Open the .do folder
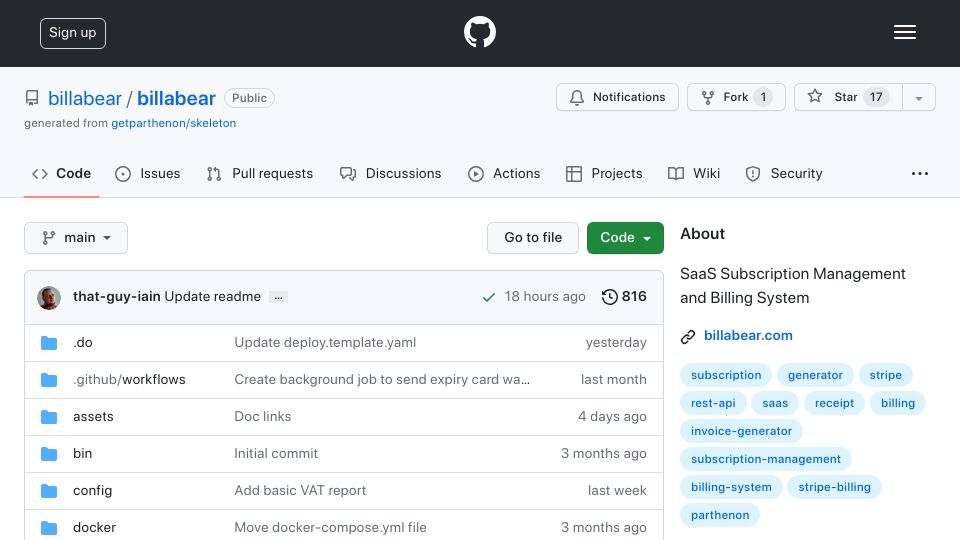Viewport: 960px width, 540px height. point(83,343)
